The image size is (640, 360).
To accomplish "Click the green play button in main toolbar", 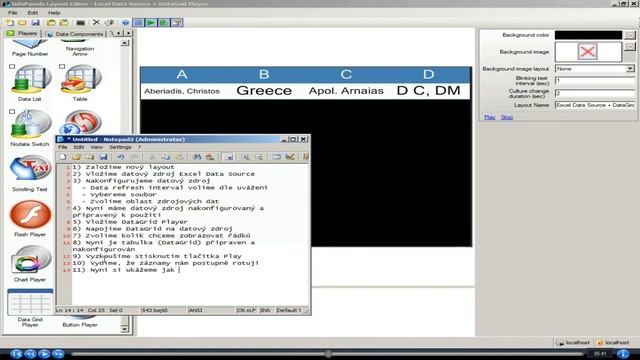I will pyautogui.click(x=151, y=22).
